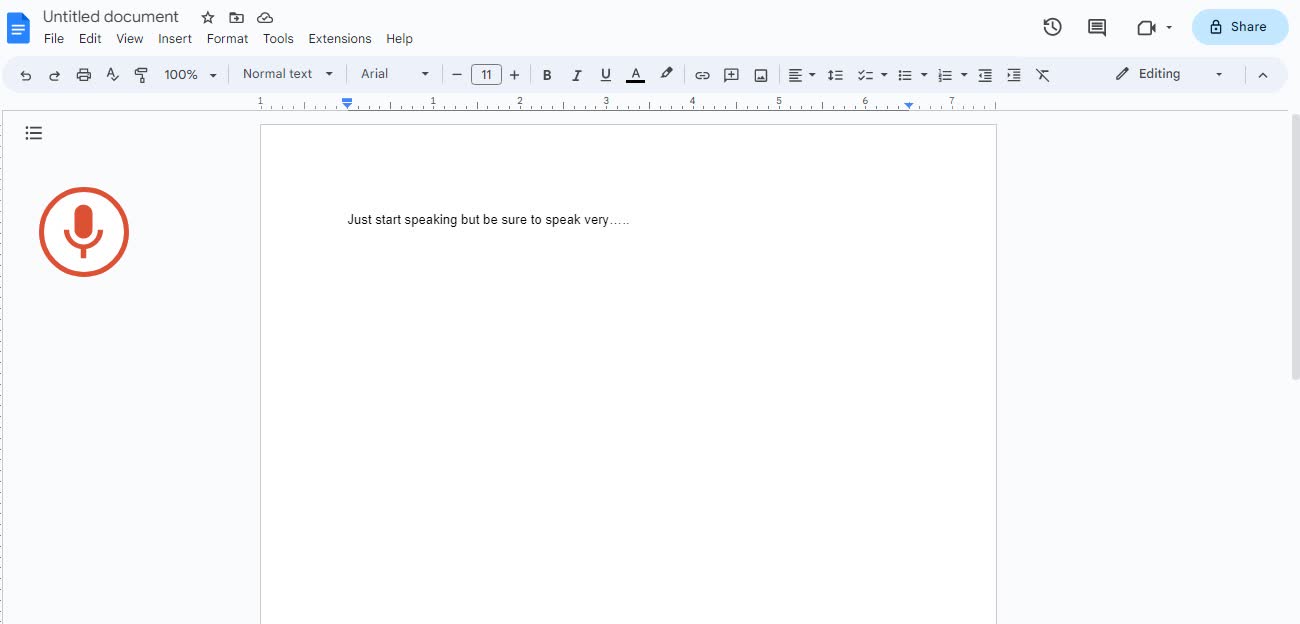The image size is (1300, 624).
Task: Open version history from the clock icon
Action: pos(1052,27)
